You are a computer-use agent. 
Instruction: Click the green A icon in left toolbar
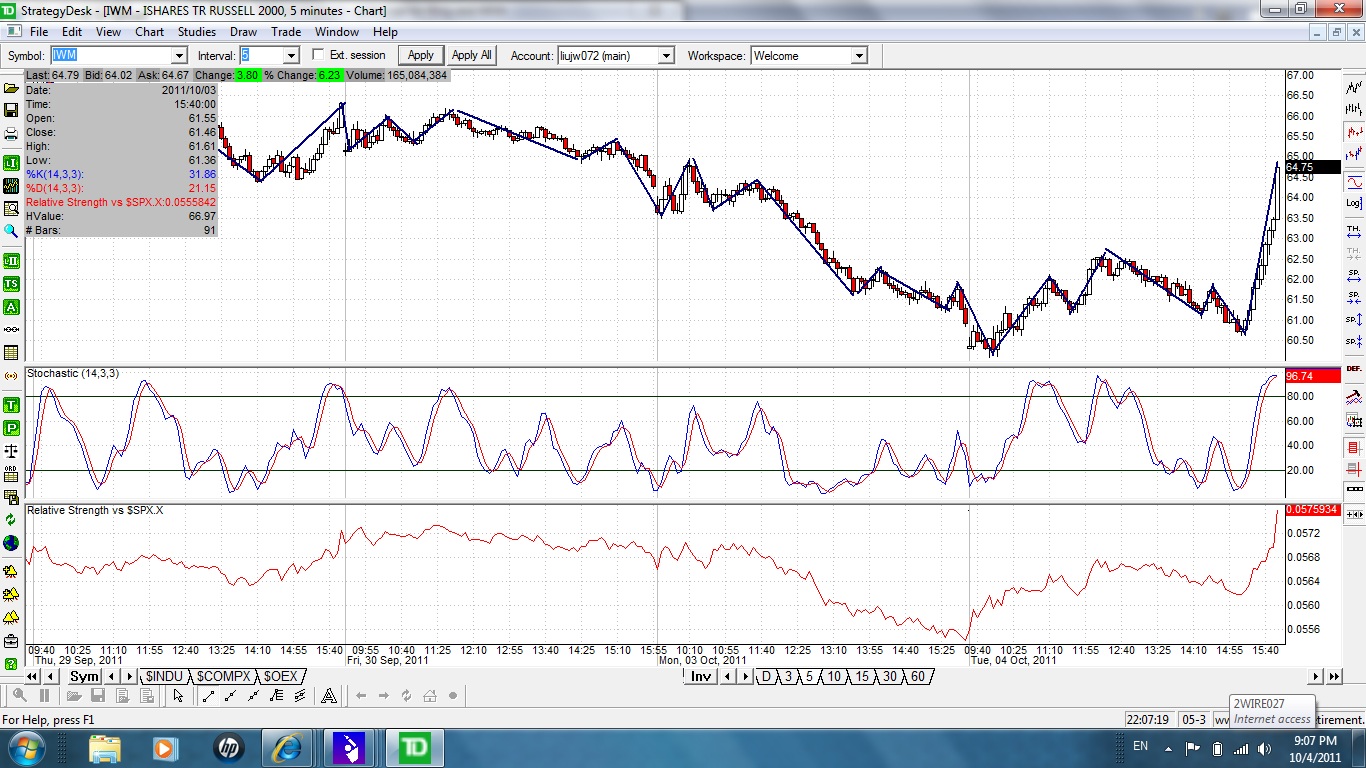(11, 307)
